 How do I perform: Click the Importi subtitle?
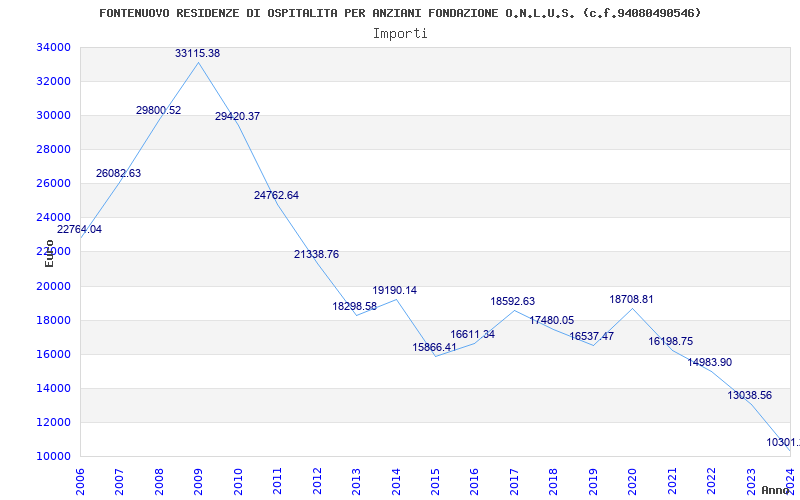(x=400, y=34)
